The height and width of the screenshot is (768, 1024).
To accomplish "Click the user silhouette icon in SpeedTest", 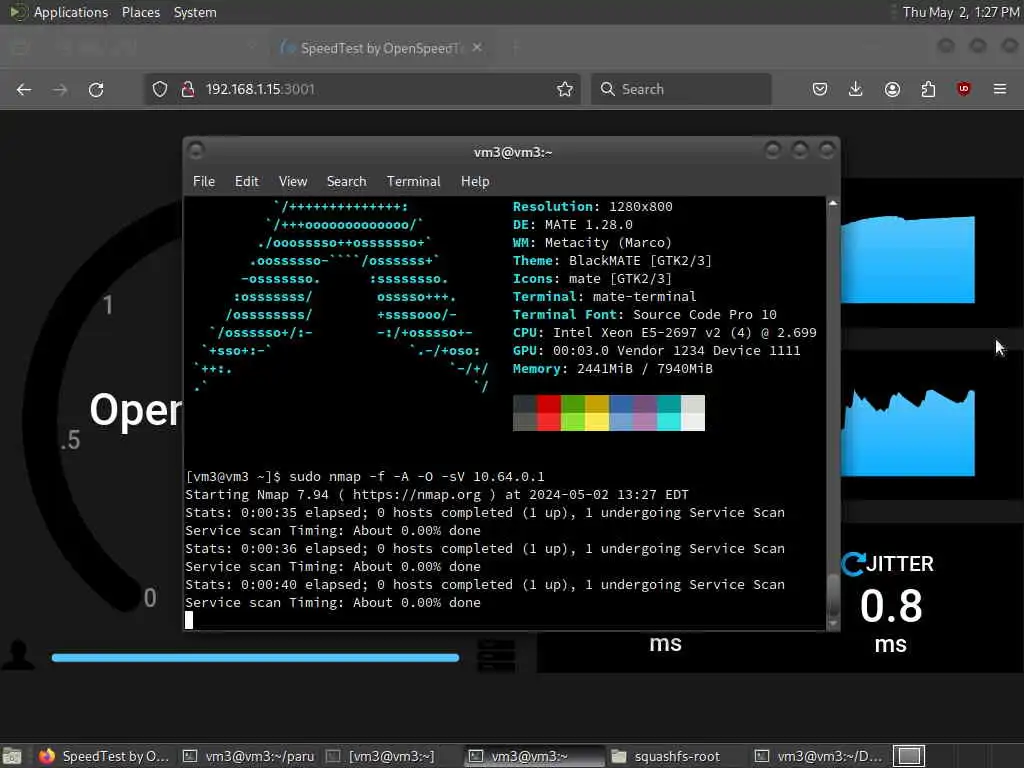I will pos(18,655).
